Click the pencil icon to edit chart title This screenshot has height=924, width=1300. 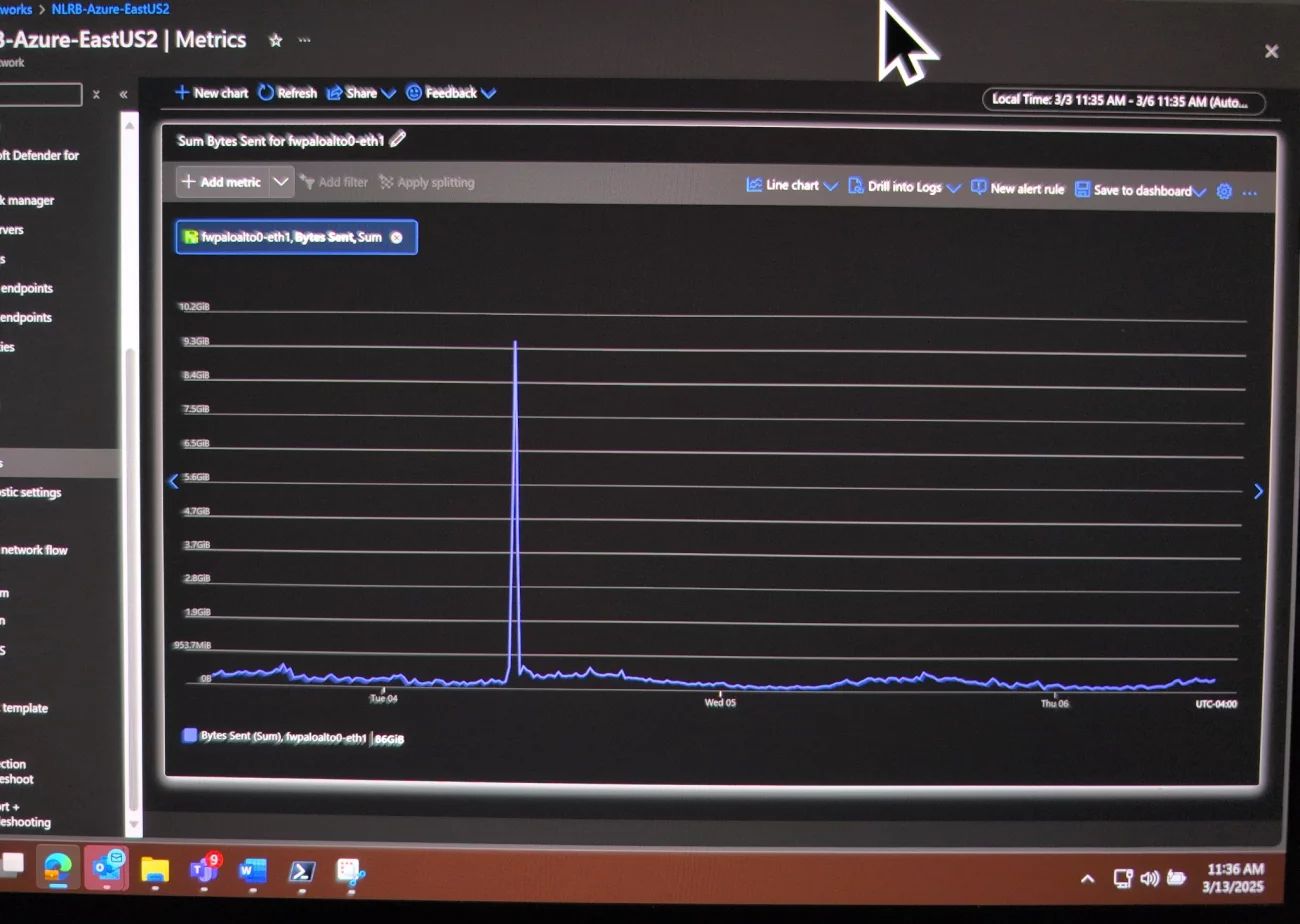(x=398, y=140)
